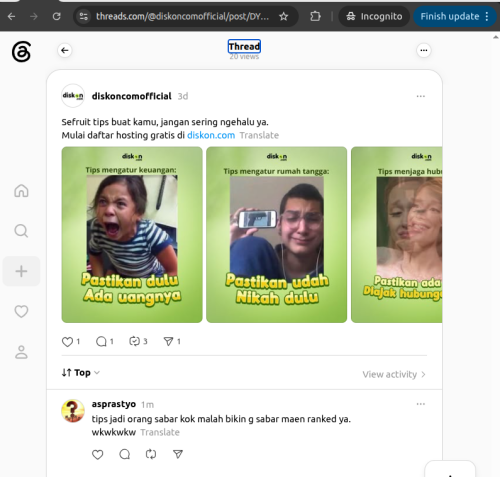The width and height of the screenshot is (500, 477).
Task: Click the Thread heading
Action: tap(244, 46)
